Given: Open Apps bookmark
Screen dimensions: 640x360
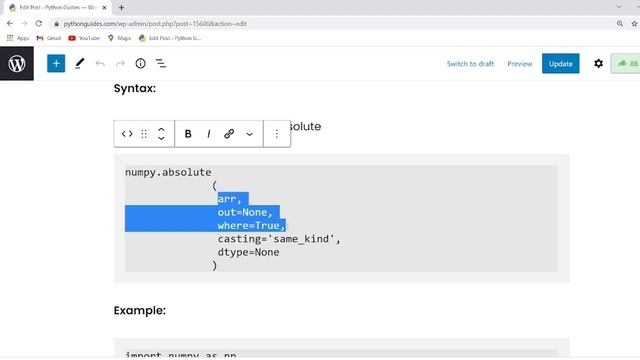Looking at the screenshot, I should 18,38.
